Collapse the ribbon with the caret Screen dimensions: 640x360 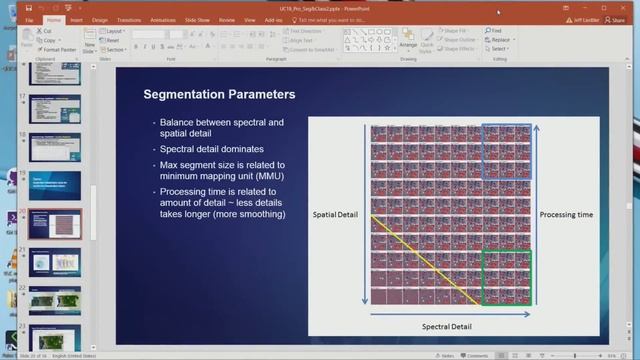click(627, 59)
